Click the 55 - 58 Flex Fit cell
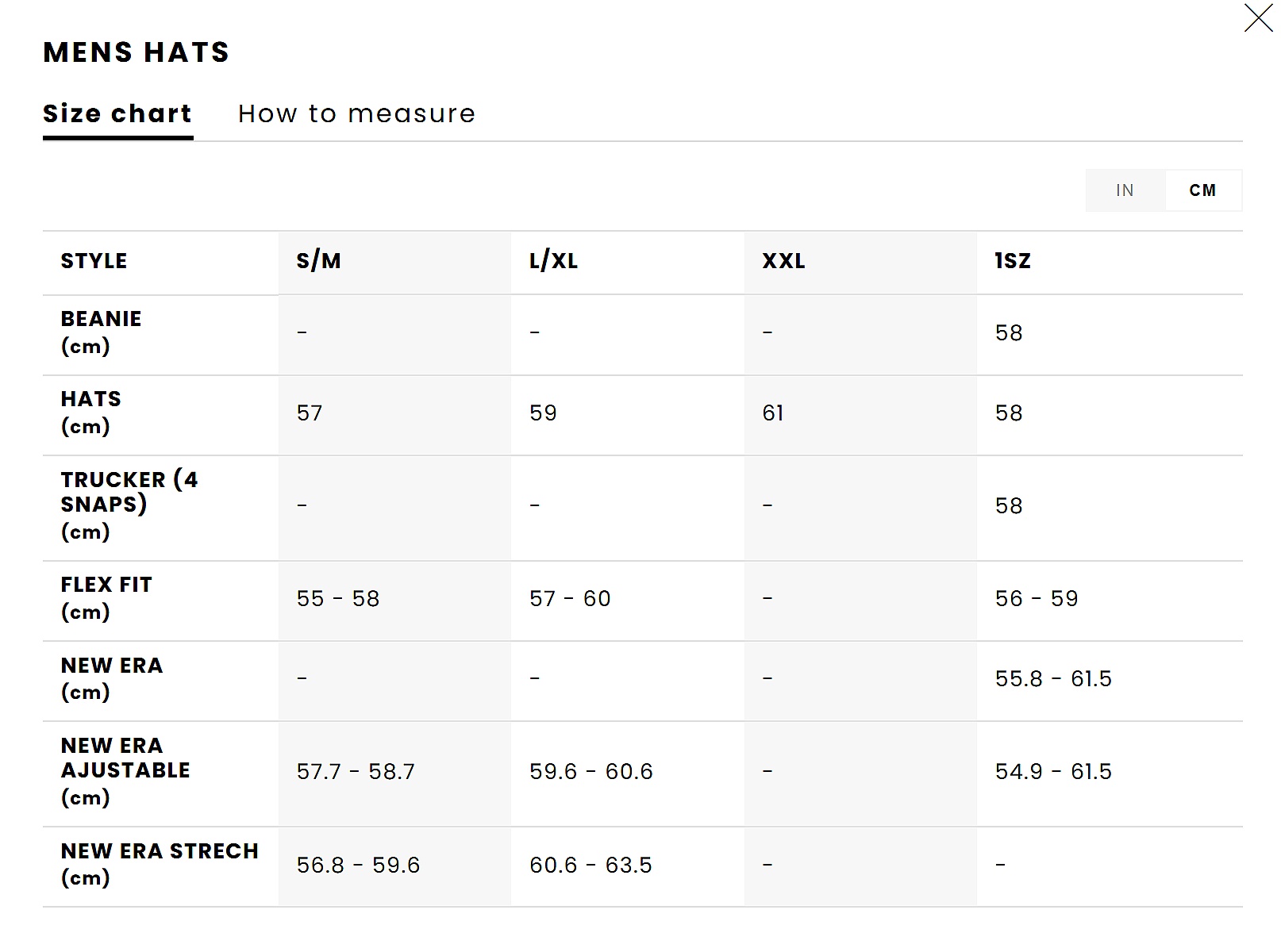This screenshot has height=952, width=1281. [338, 599]
